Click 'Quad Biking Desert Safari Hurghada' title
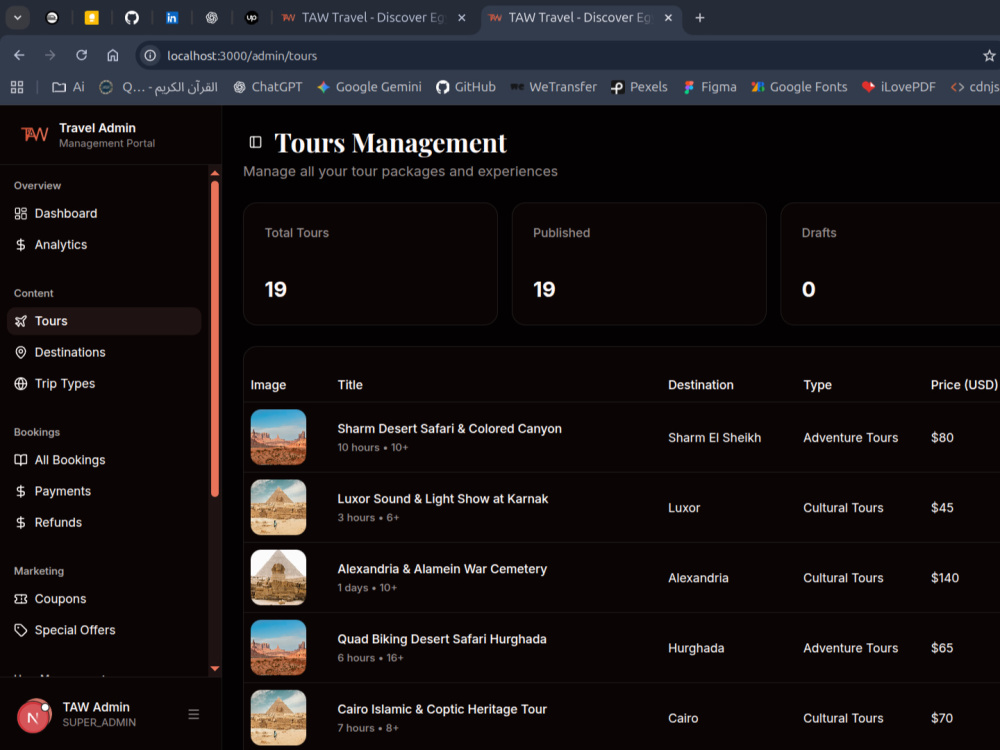Viewport: 1000px width, 750px height. pyautogui.click(x=442, y=639)
